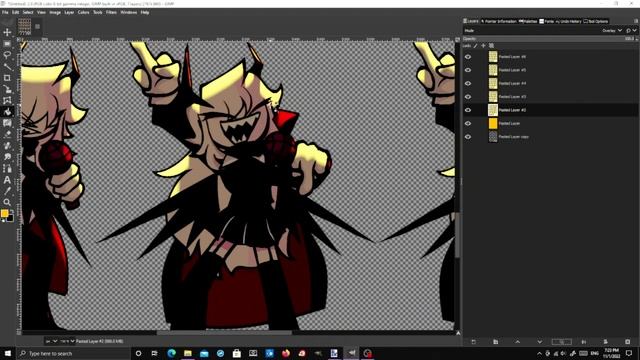640x360 pixels.
Task: Open the Filters menu
Action: tap(111, 13)
